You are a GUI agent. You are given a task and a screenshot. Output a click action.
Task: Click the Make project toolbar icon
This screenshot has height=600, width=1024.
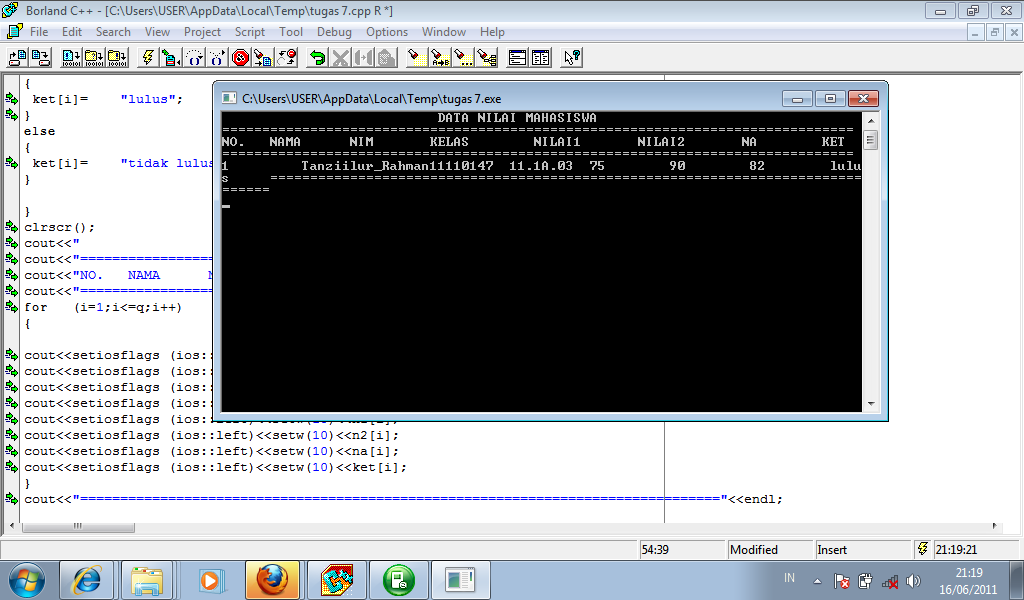(94, 57)
